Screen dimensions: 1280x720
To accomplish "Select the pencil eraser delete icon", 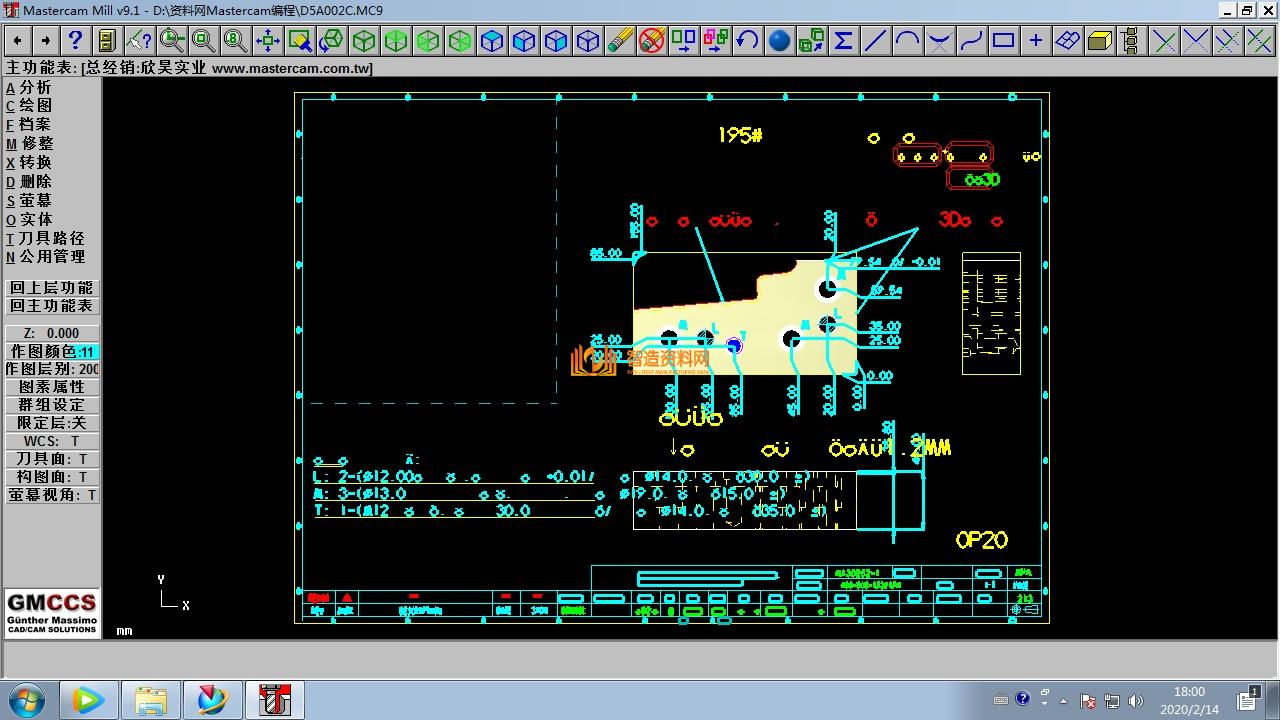I will (x=620, y=40).
